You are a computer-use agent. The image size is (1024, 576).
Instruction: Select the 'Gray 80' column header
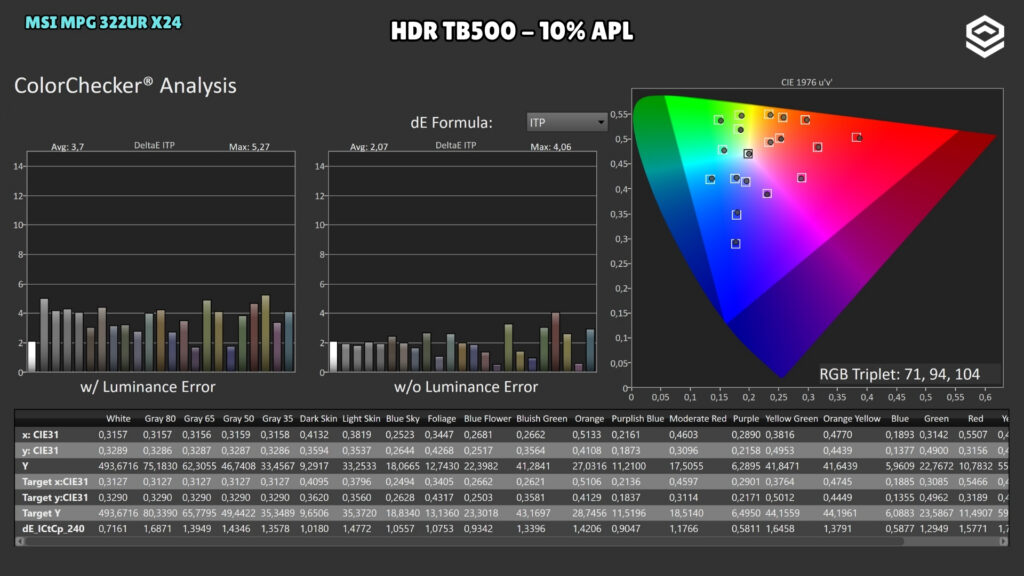coord(160,419)
